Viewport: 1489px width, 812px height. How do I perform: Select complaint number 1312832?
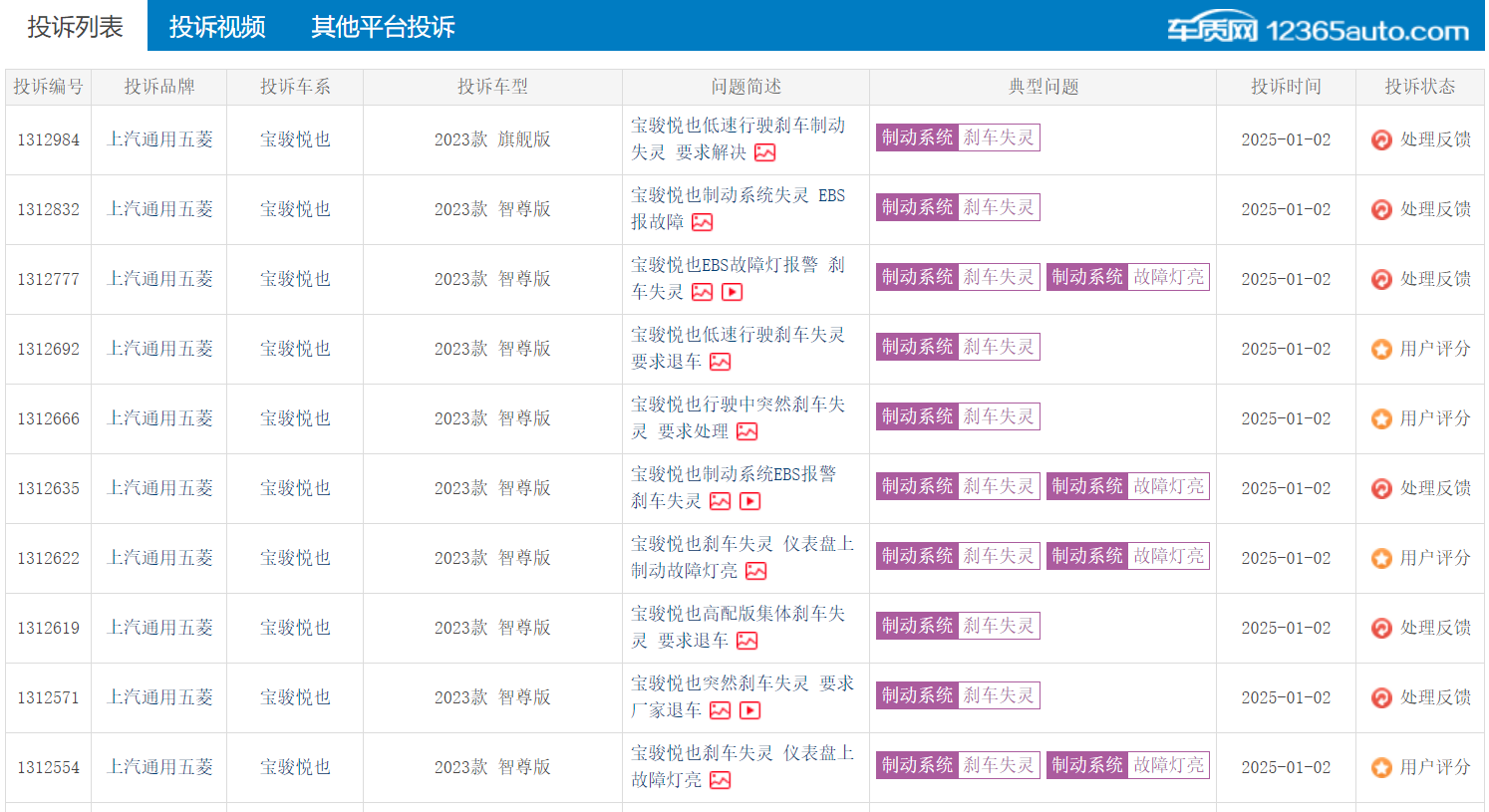48,209
